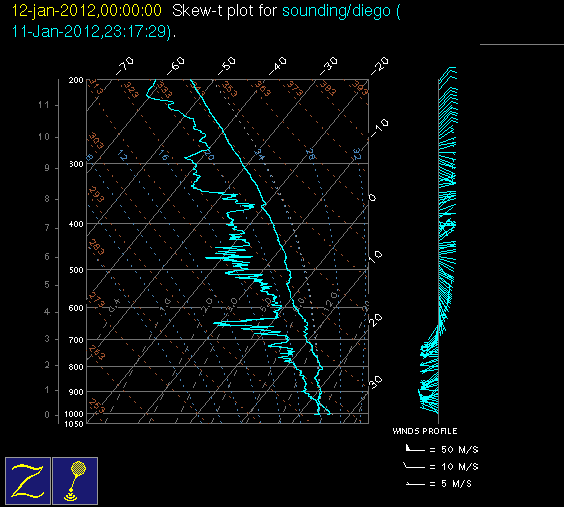
Task: Click the 293 potential temperature label
Action: 96,194
